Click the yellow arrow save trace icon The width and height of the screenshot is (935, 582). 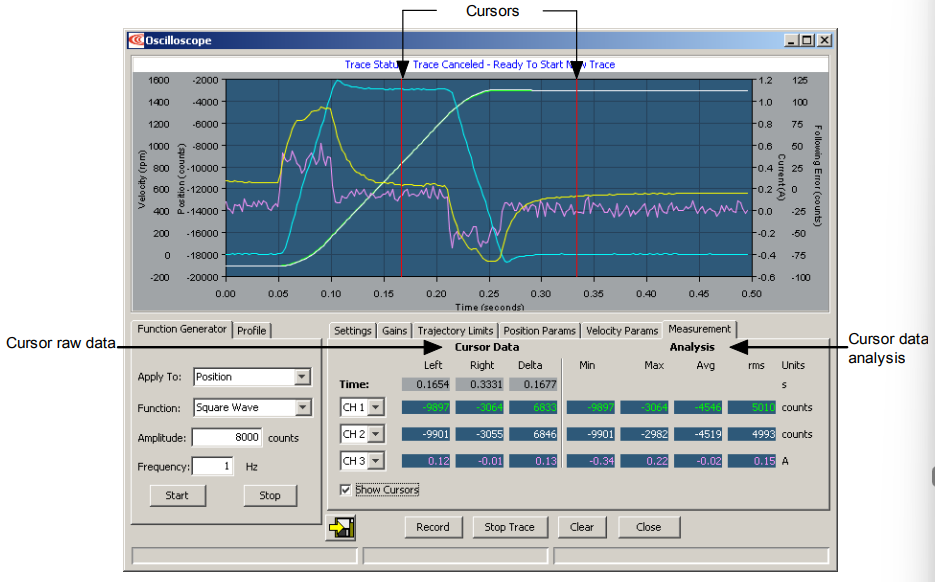click(340, 527)
